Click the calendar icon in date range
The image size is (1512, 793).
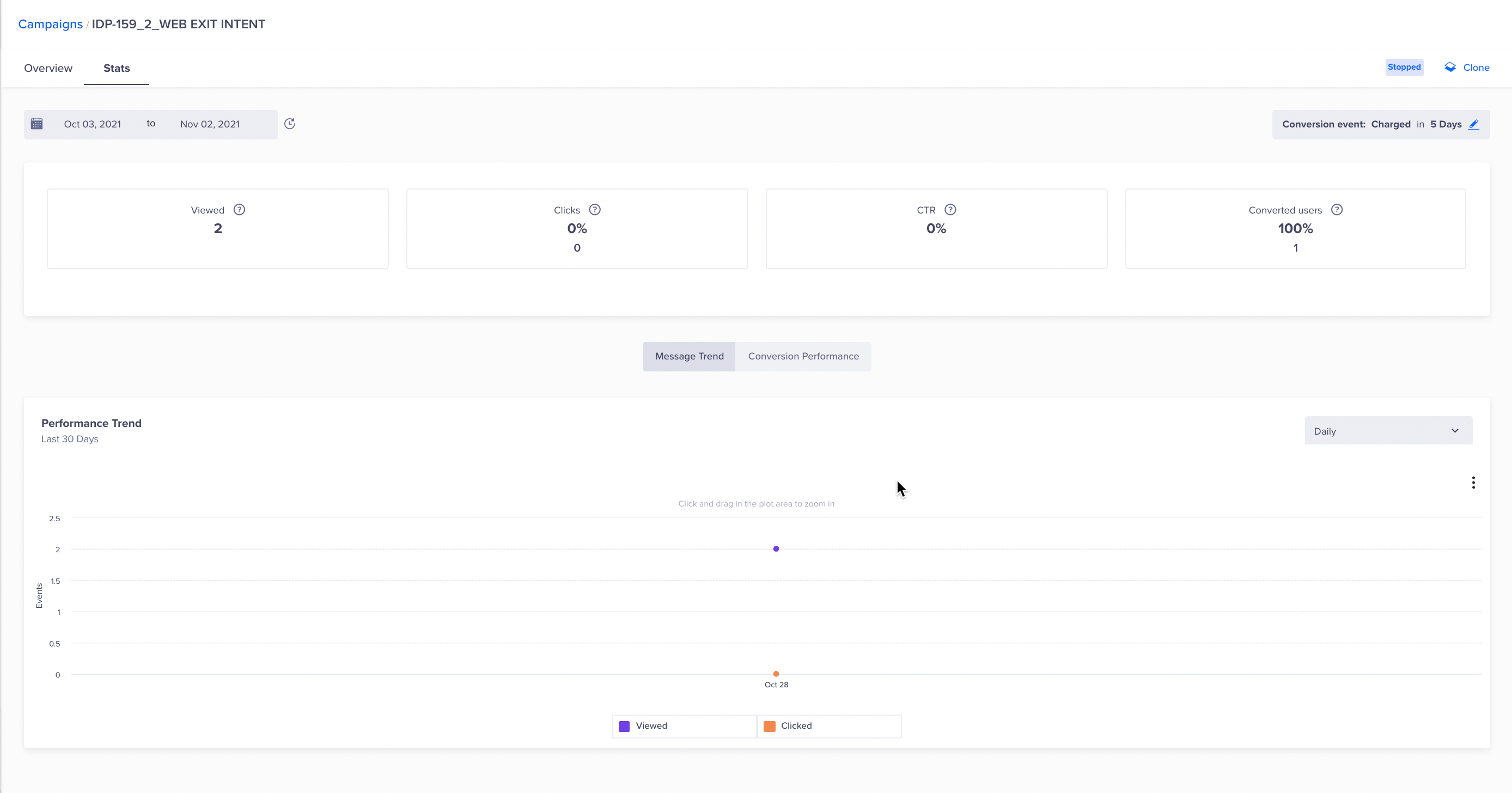[36, 124]
